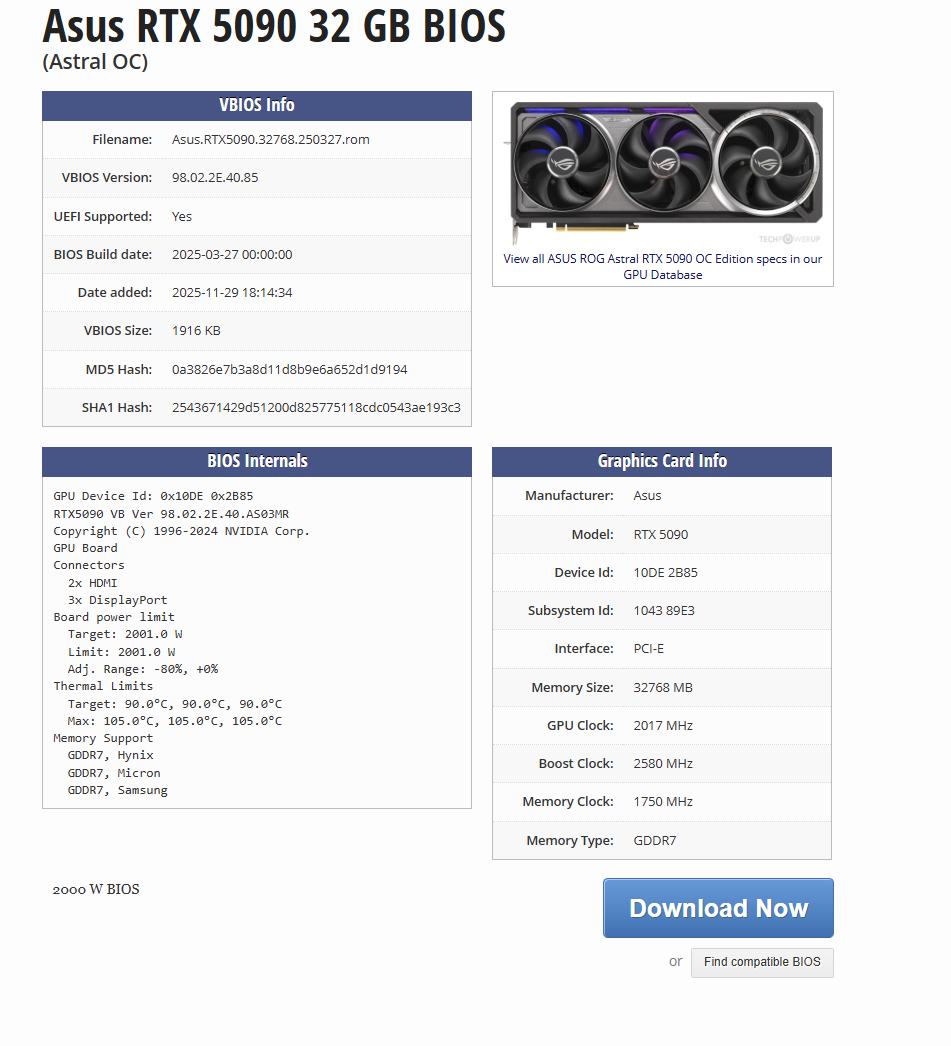951x1046 pixels.
Task: Click the (Astral OC) subtitle
Action: click(x=95, y=61)
